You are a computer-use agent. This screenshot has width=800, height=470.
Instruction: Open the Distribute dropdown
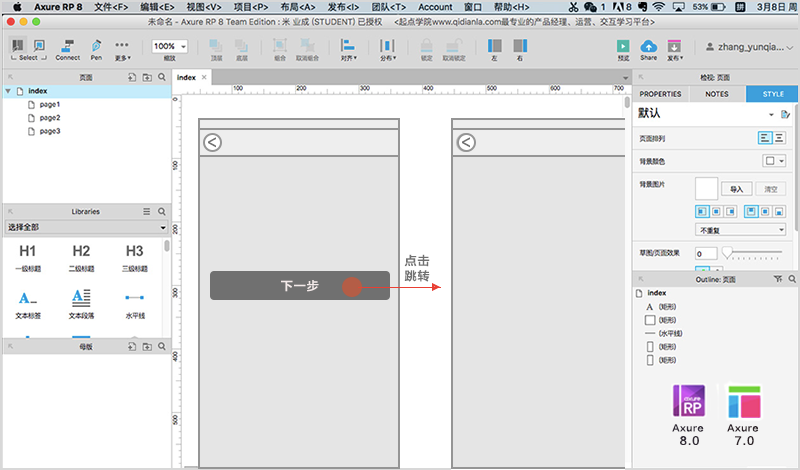388,50
